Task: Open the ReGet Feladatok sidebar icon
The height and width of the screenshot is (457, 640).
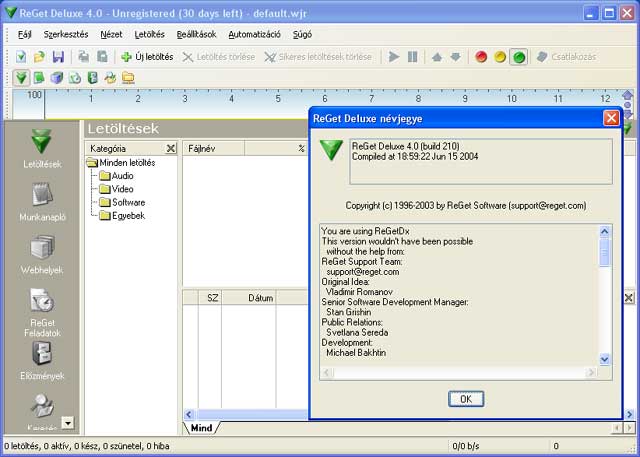Action: pyautogui.click(x=41, y=310)
